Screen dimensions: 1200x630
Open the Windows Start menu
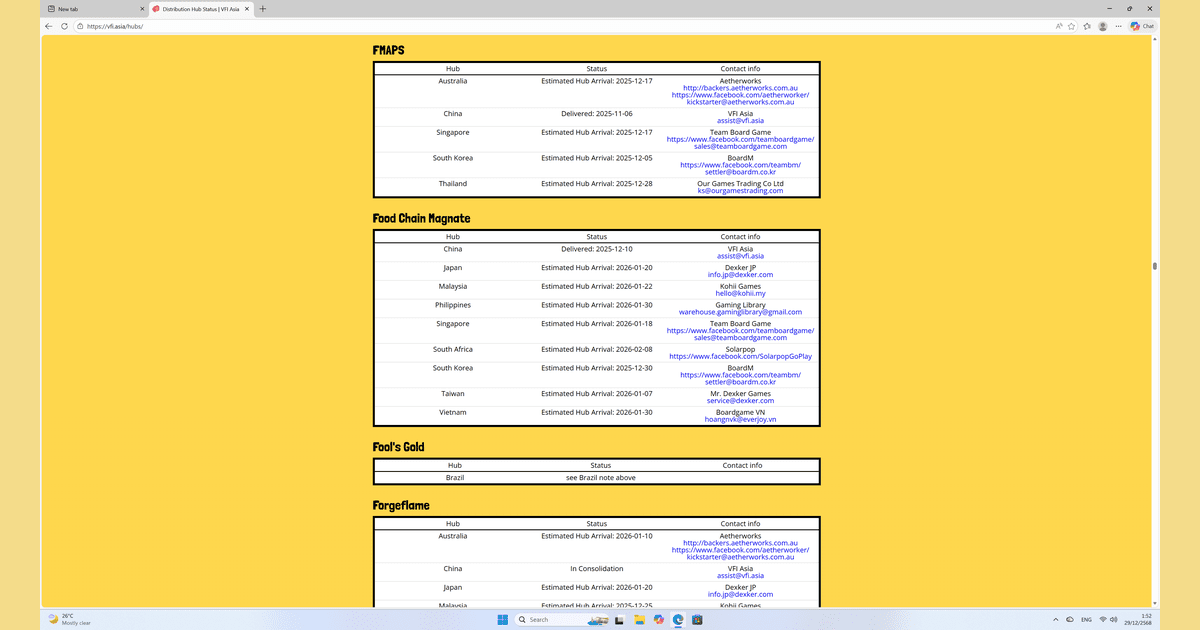502,620
